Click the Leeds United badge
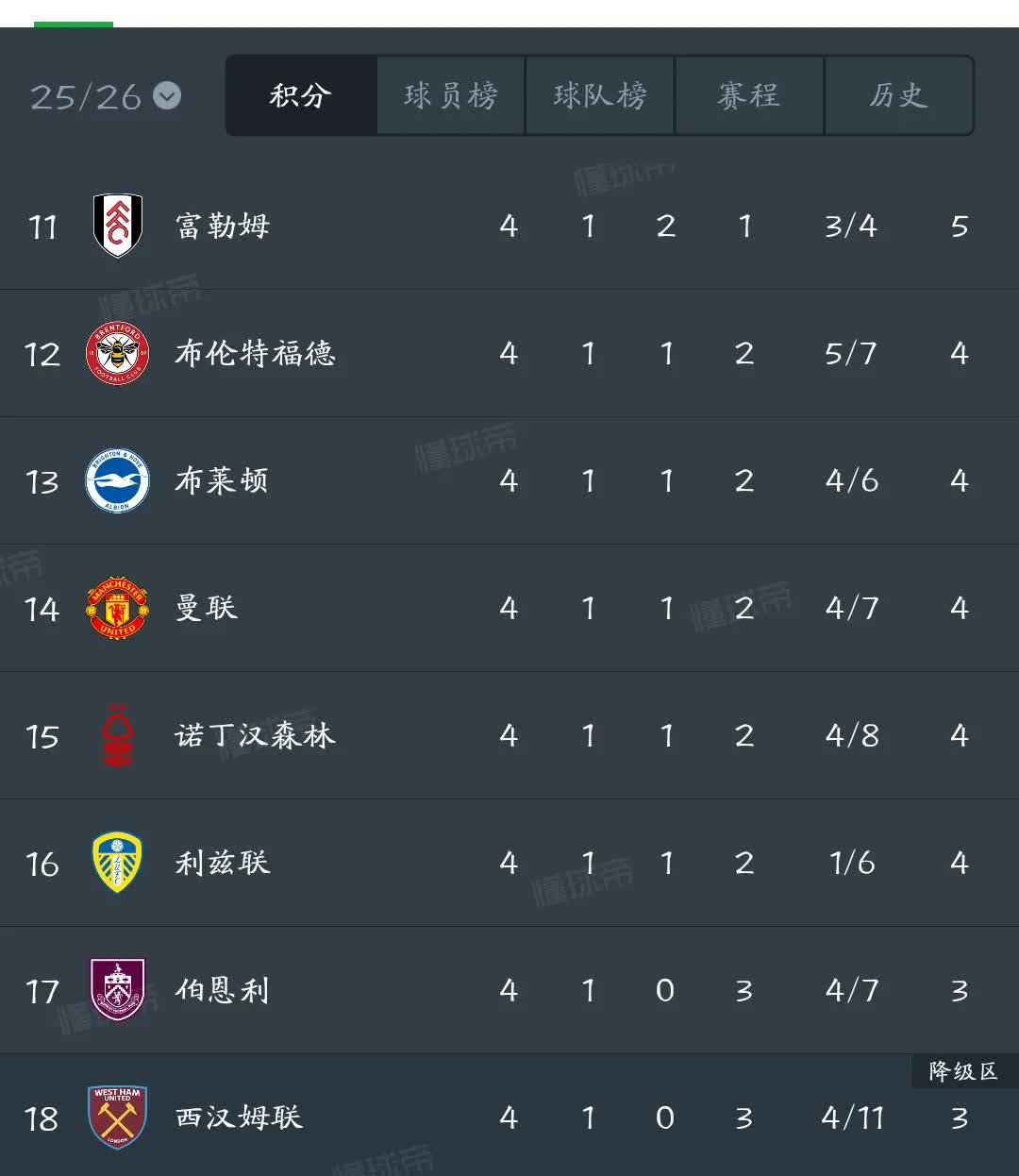Viewport: 1019px width, 1176px height. (118, 863)
